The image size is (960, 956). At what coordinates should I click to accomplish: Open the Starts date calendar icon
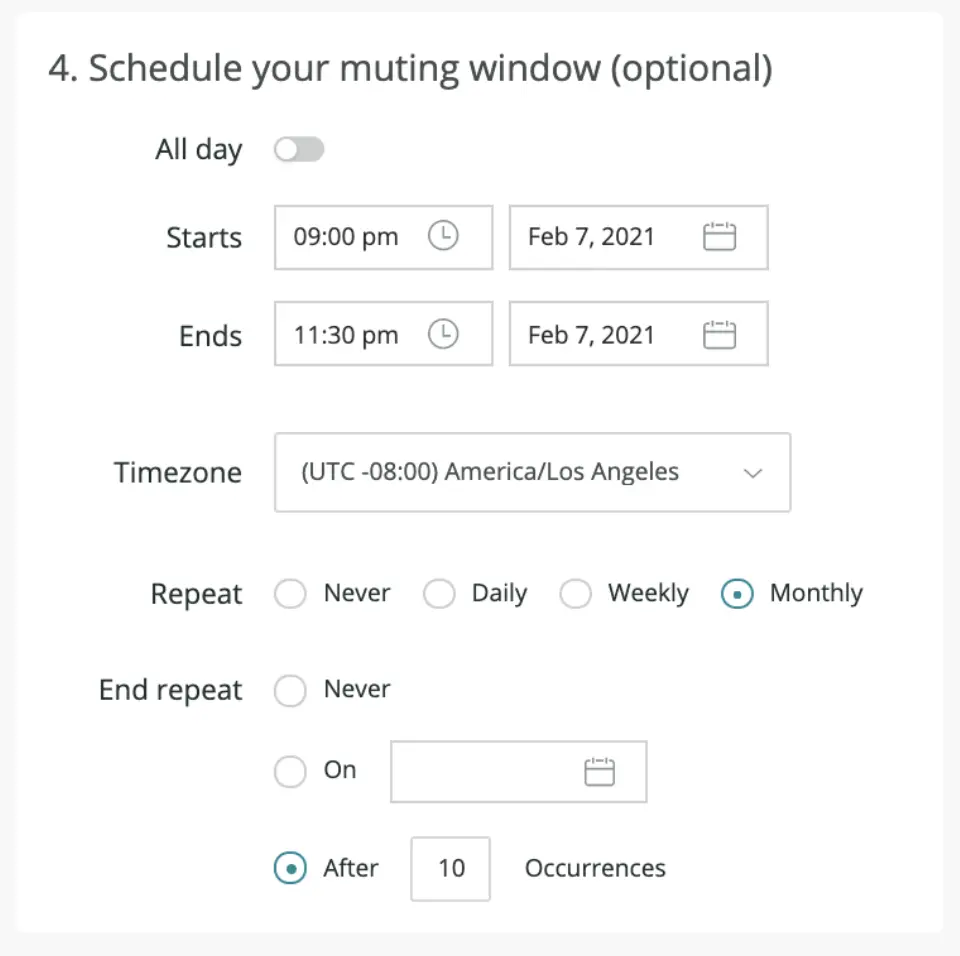point(720,237)
